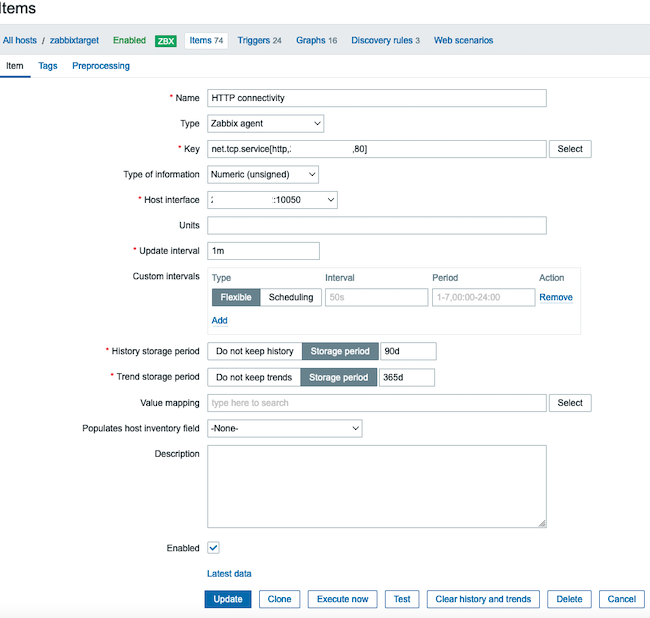Open the Tags tab
This screenshot has width=650, height=618.
pos(48,66)
